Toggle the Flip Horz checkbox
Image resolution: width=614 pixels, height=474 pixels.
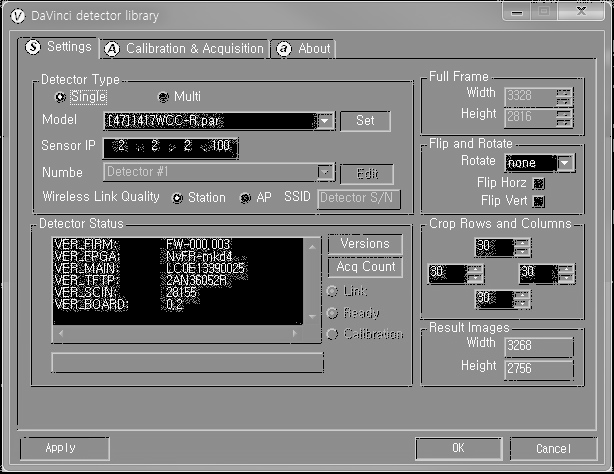point(539,183)
